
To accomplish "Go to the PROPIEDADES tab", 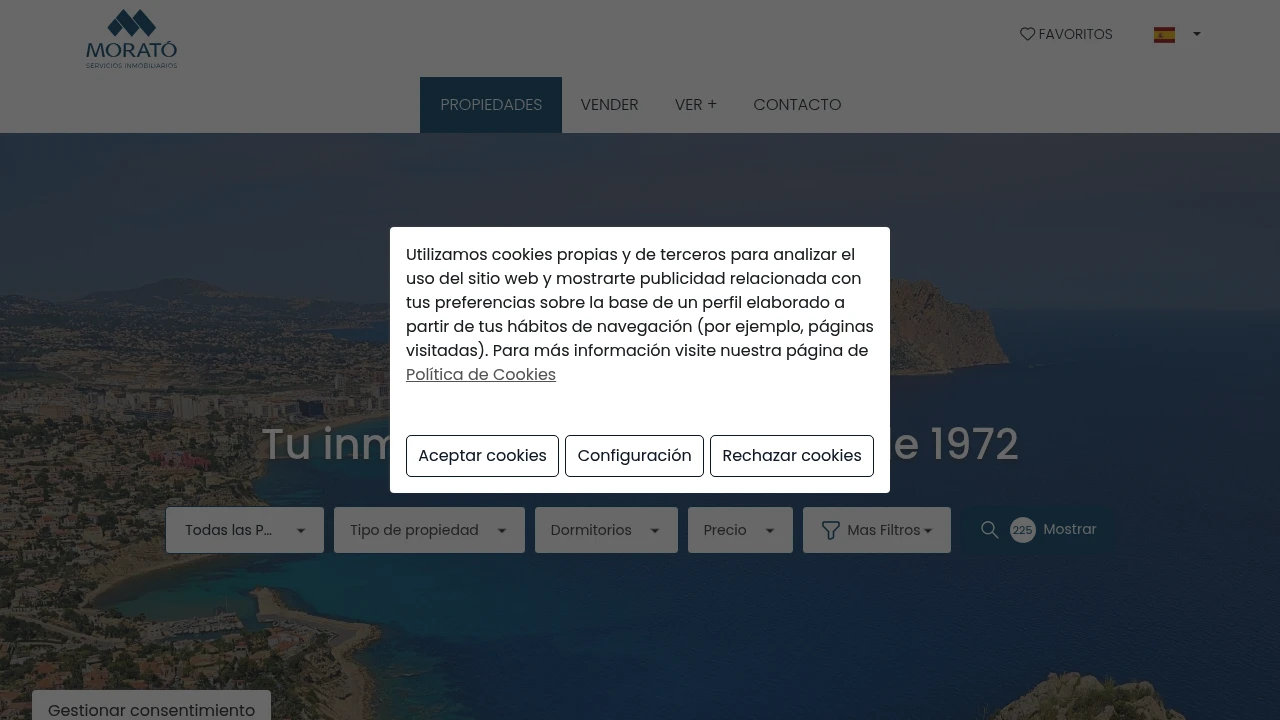I will [x=491, y=105].
